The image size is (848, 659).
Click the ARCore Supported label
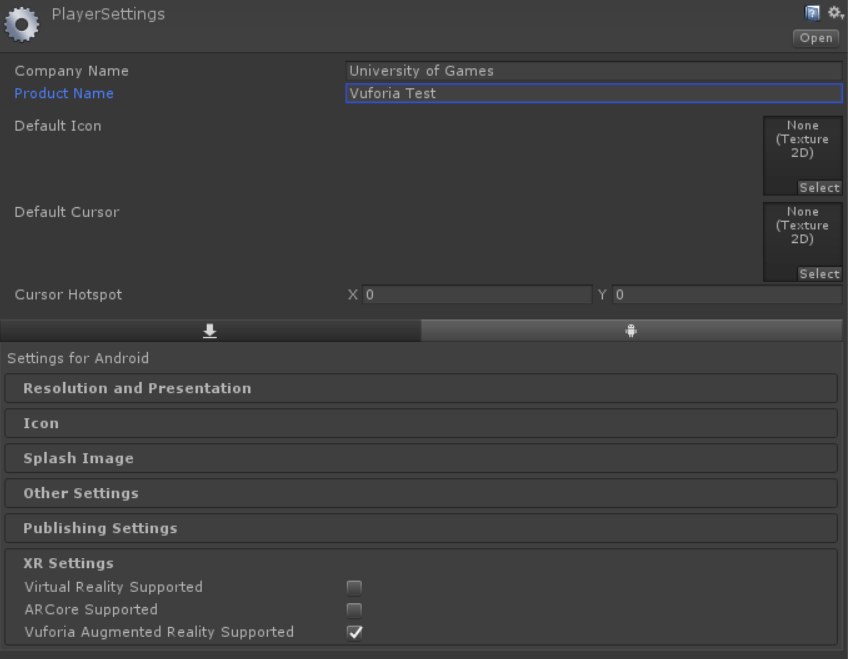point(91,610)
